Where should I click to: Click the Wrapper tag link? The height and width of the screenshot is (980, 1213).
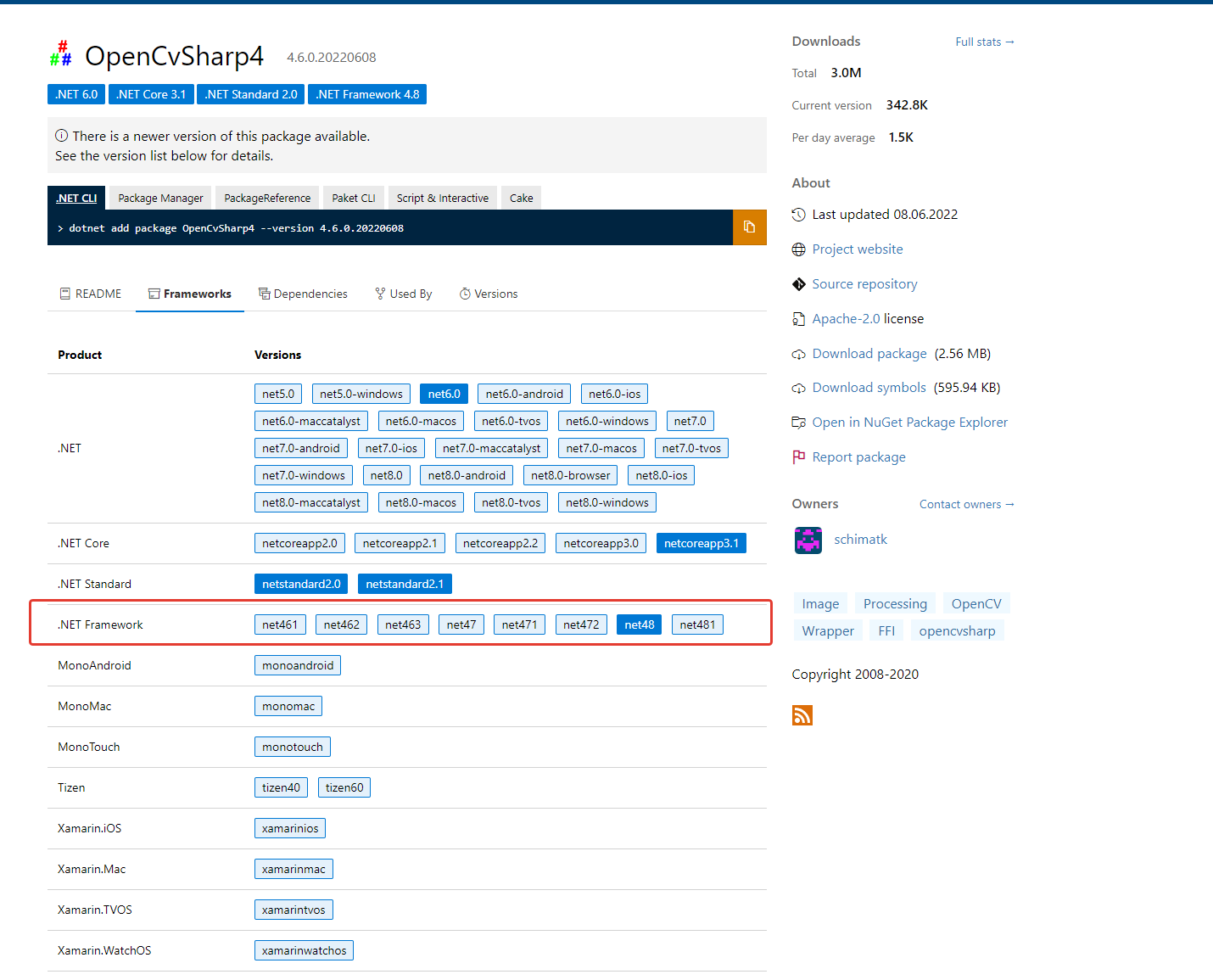[x=828, y=631]
